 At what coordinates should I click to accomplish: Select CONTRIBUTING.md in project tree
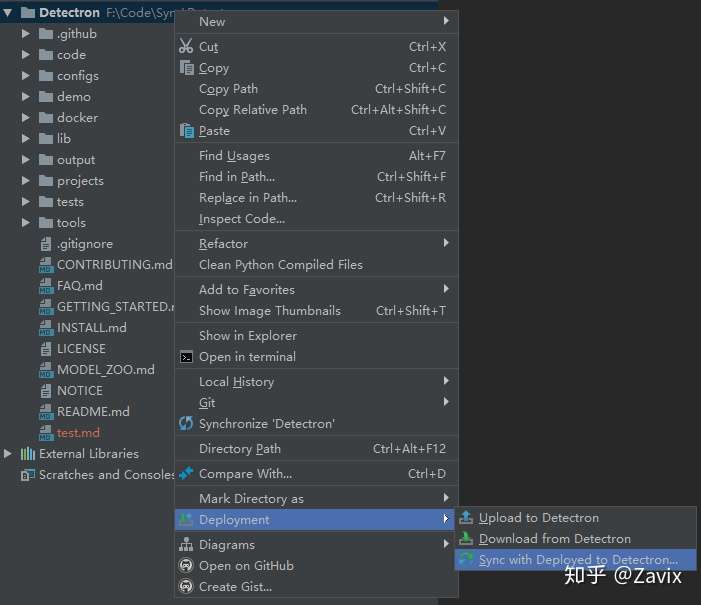pyautogui.click(x=114, y=265)
